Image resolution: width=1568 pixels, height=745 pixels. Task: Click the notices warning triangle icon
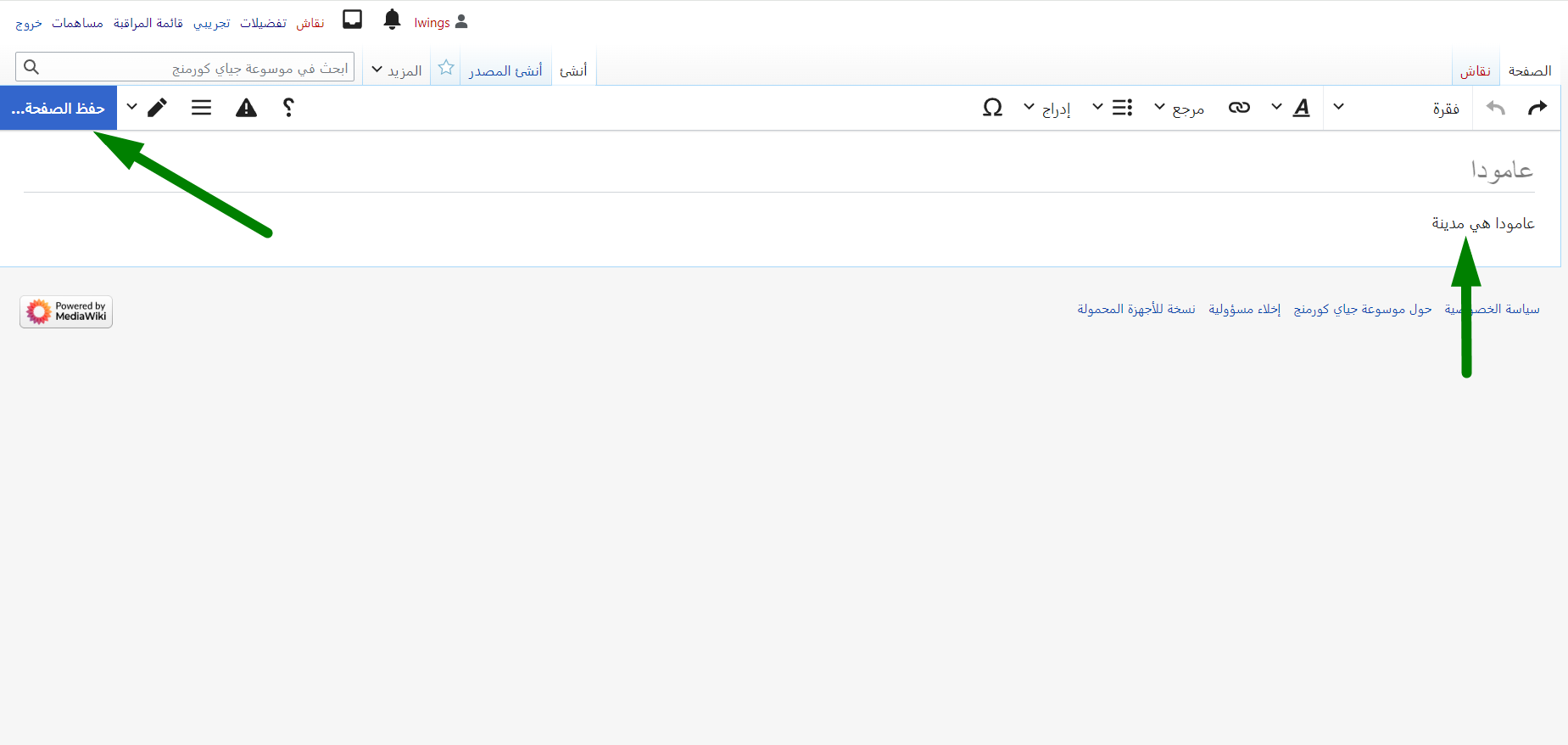click(246, 108)
